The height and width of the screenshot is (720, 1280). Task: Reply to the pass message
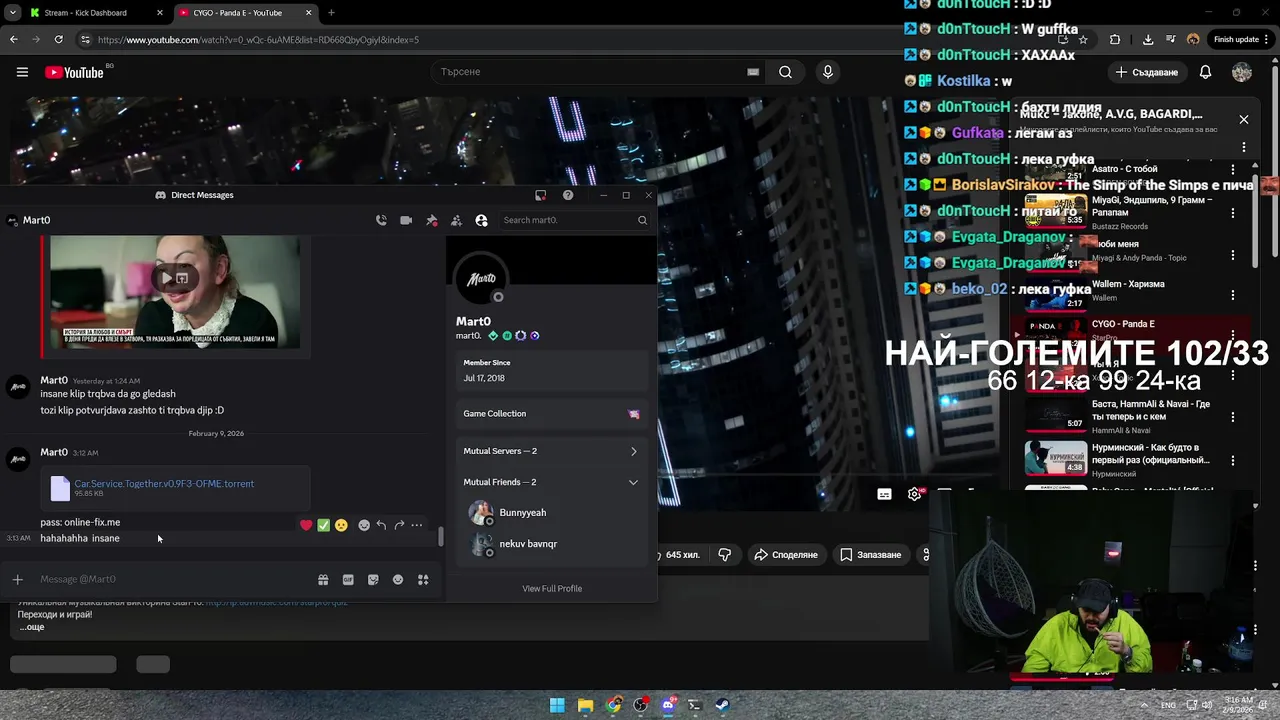[381, 525]
